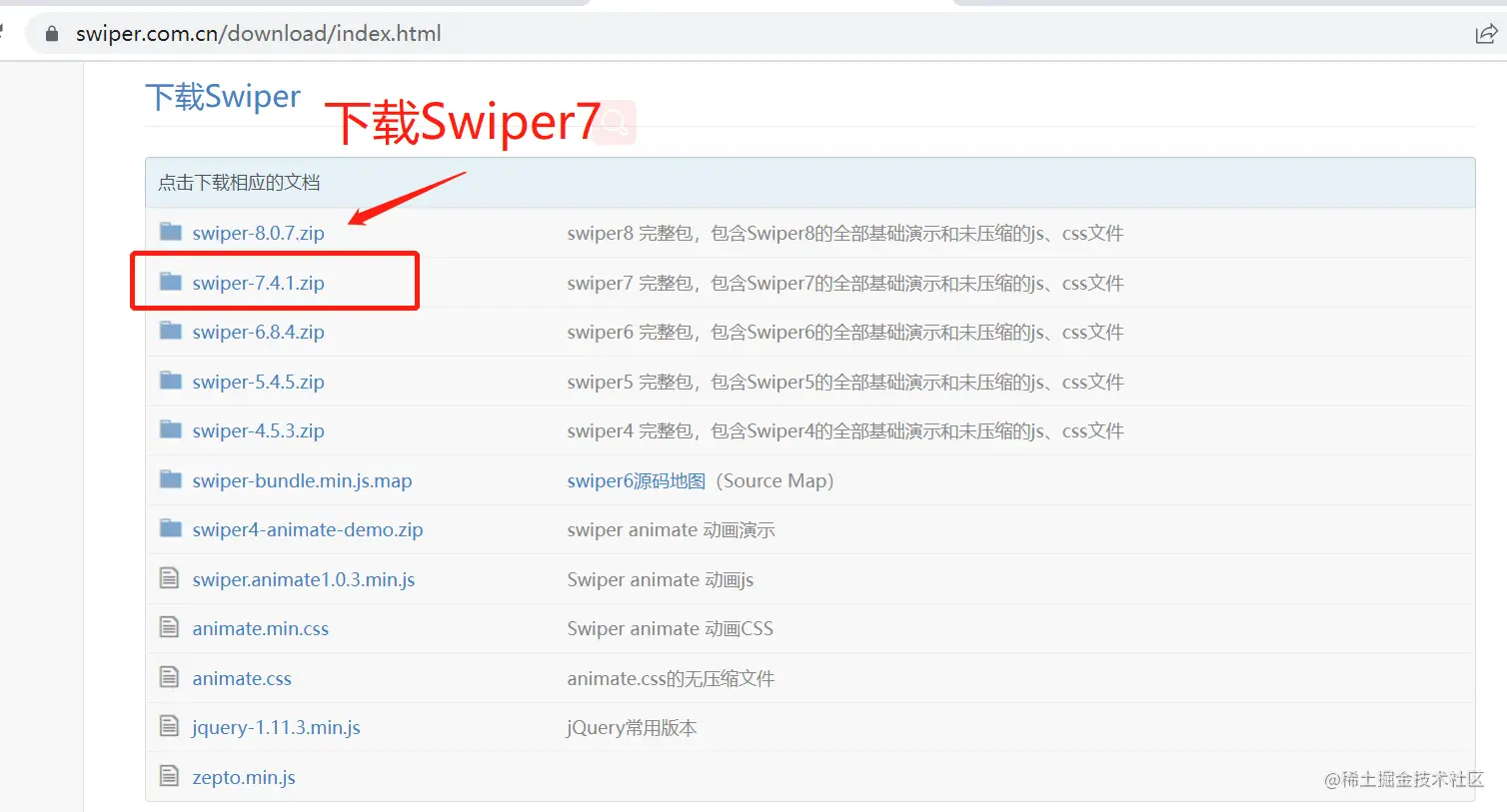Screen dimensions: 1507x812
Task: Click the folder icon beside swiper-8.0.7.zip
Action: (x=171, y=232)
